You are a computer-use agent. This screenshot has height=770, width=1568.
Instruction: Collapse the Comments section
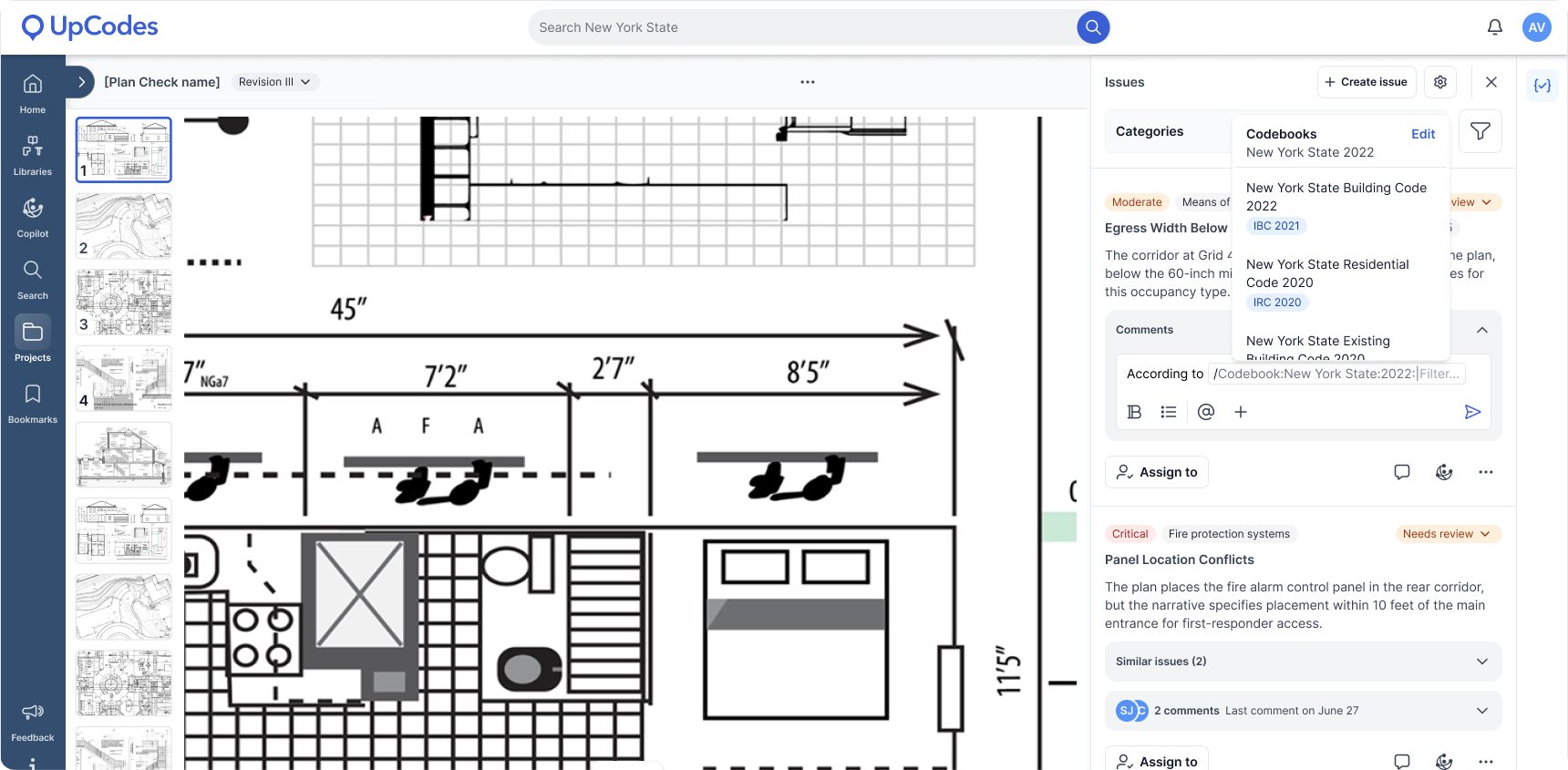(1482, 330)
